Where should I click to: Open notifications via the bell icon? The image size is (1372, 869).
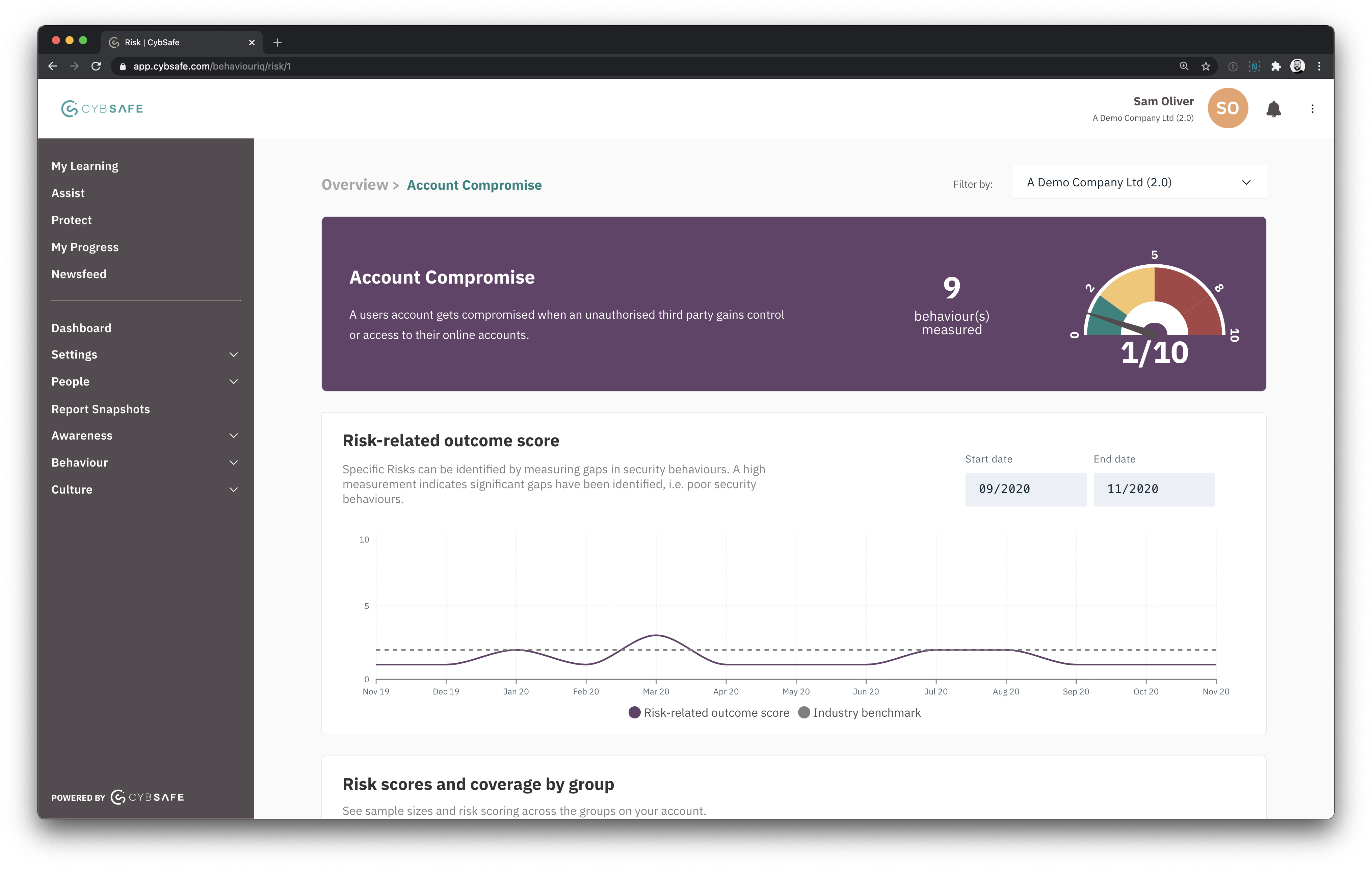(1274, 108)
